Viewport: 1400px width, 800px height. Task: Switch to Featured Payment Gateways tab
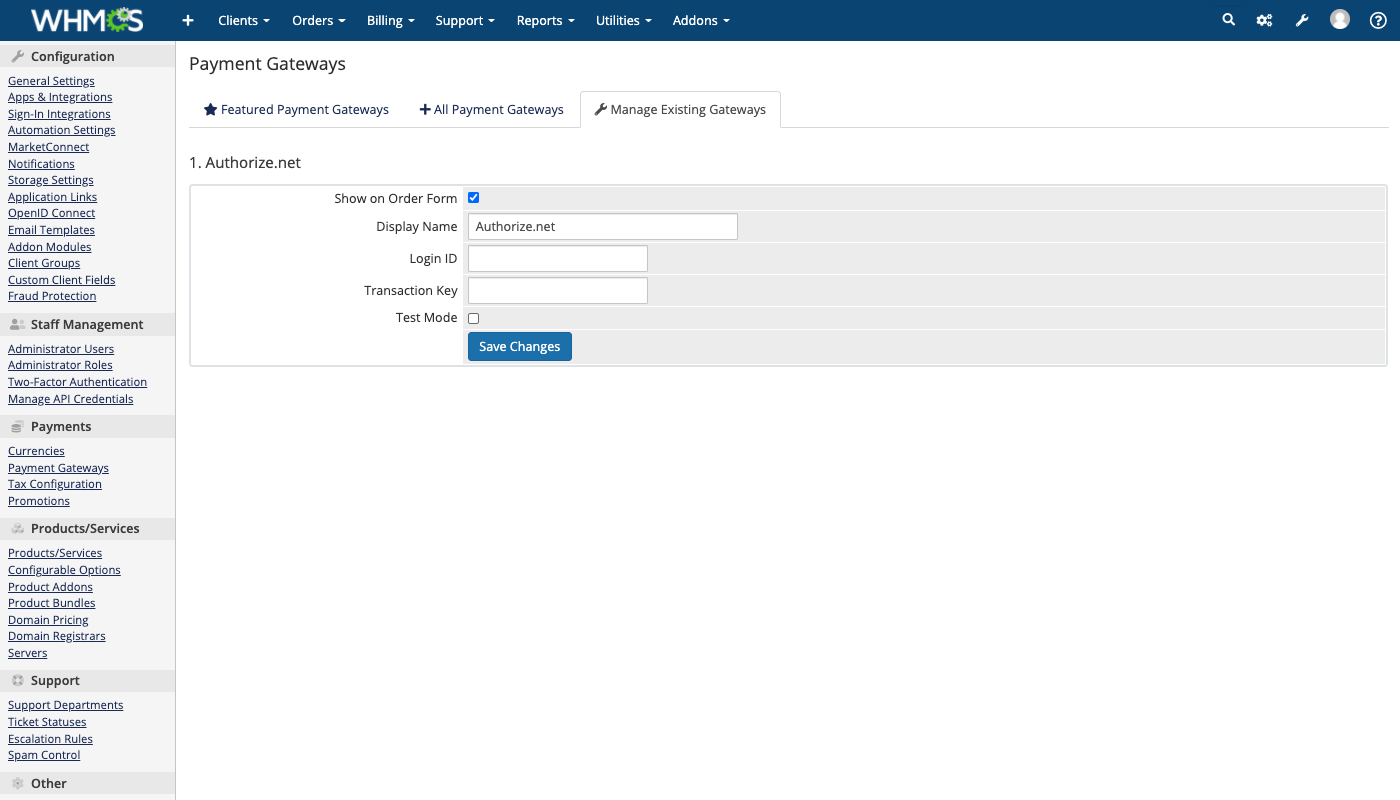(x=296, y=110)
